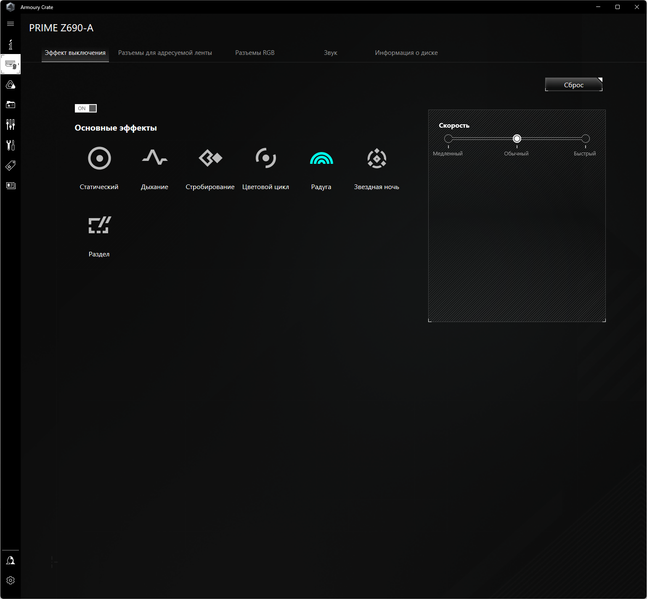Switch to Эффект выключения tab
Viewport: 647px width, 599px height.
click(x=75, y=53)
